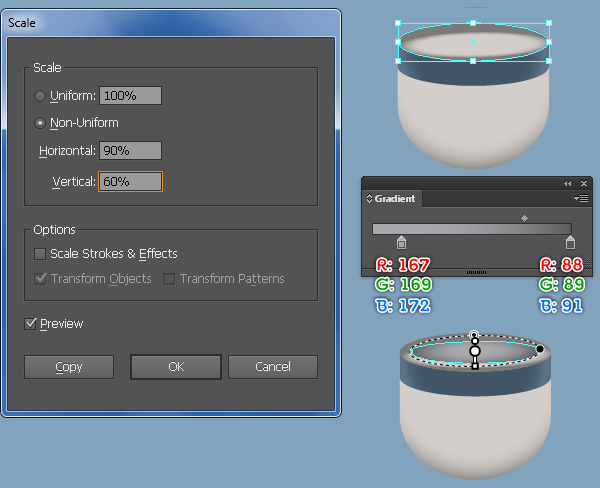This screenshot has width=600, height=488.
Task: Click the upper bowl's selected ellipse center point
Action: tap(473, 42)
